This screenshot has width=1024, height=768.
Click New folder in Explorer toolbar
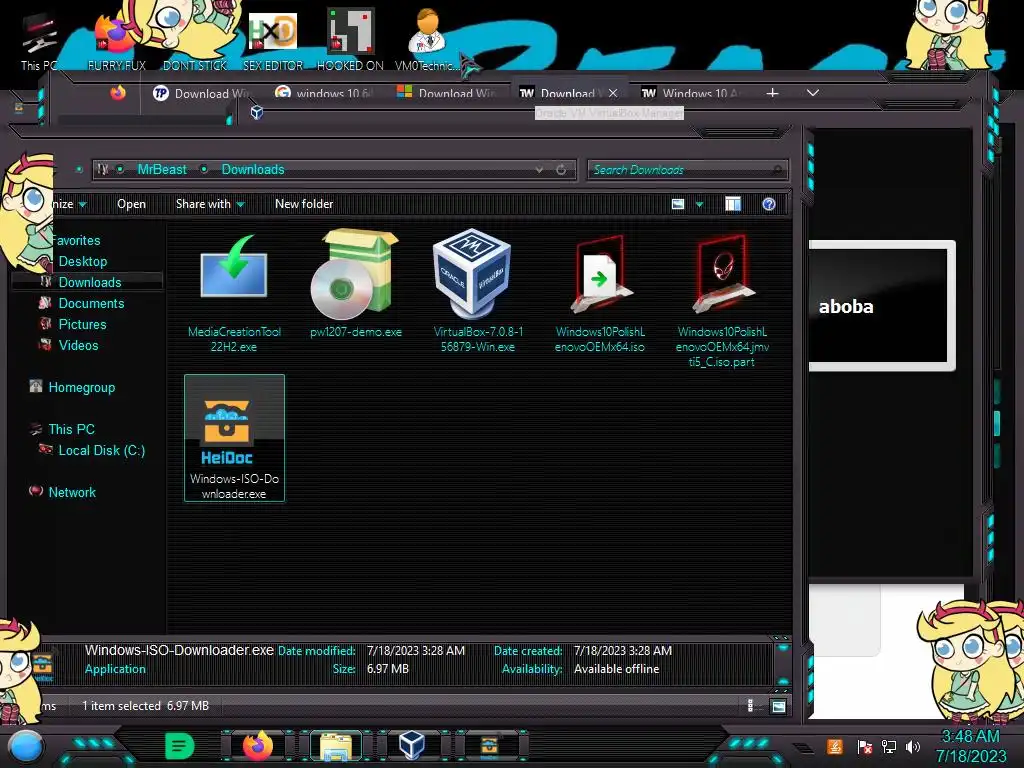(304, 204)
